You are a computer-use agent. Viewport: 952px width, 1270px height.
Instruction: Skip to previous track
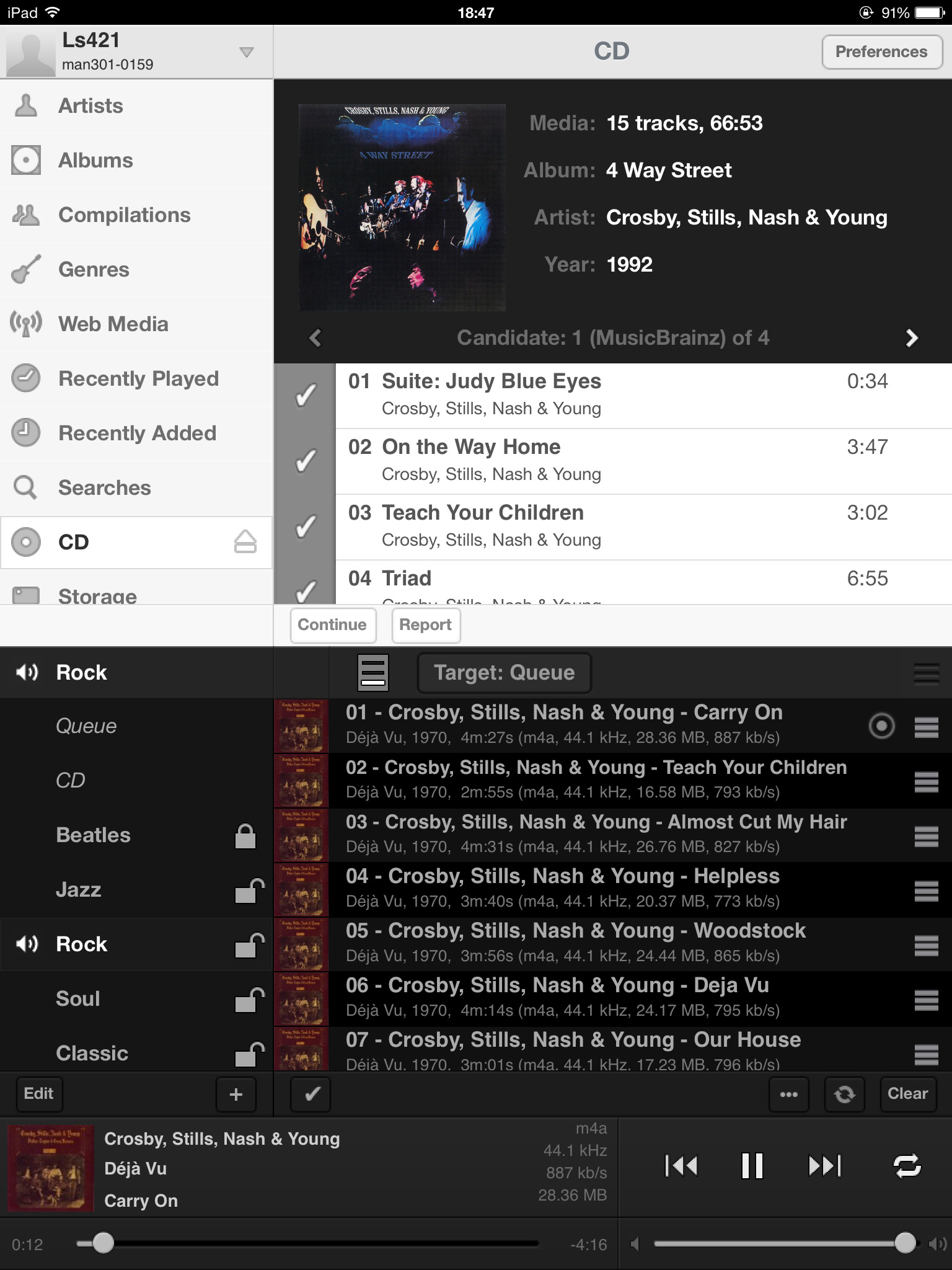pyautogui.click(x=681, y=1166)
